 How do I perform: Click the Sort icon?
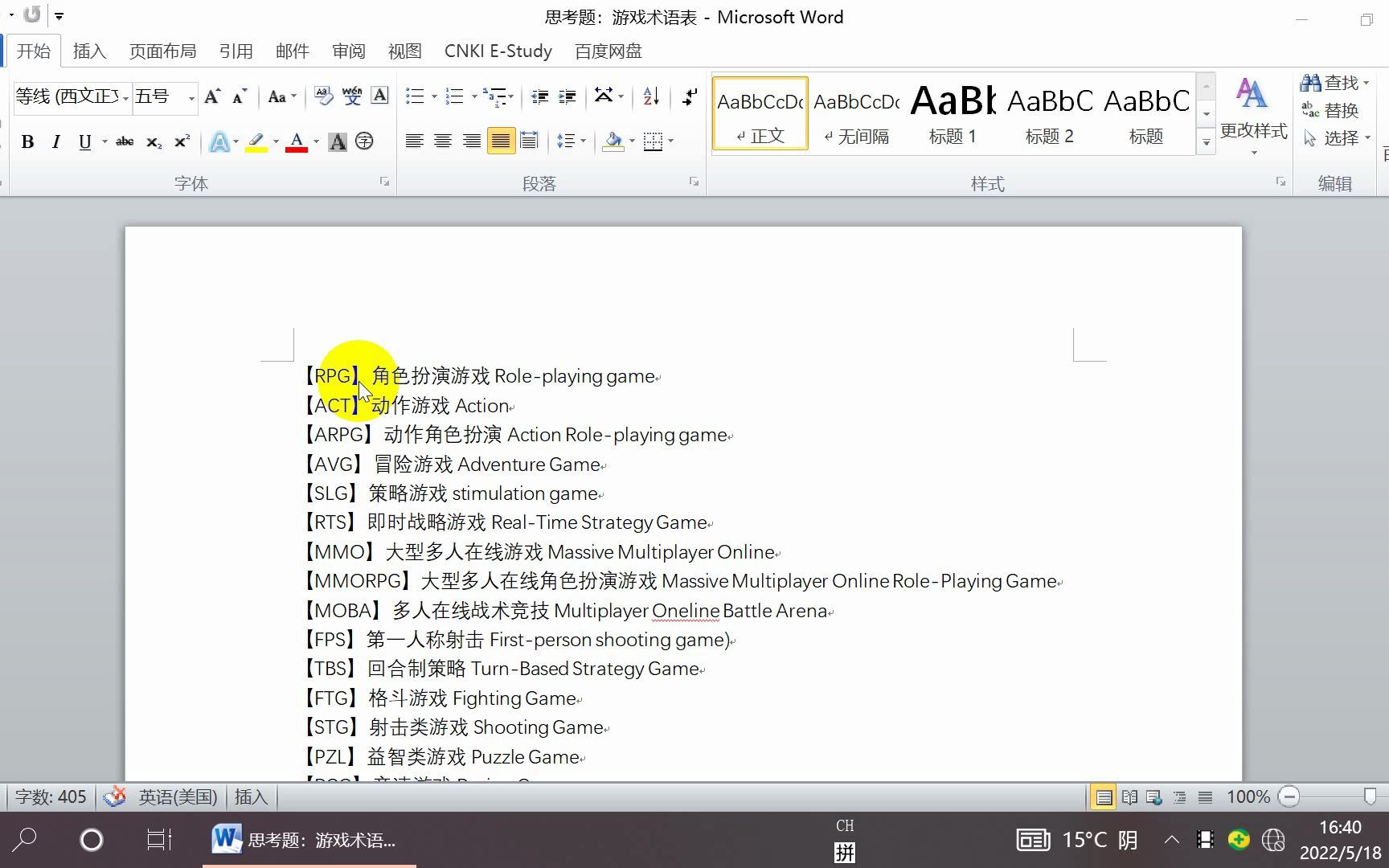[651, 97]
